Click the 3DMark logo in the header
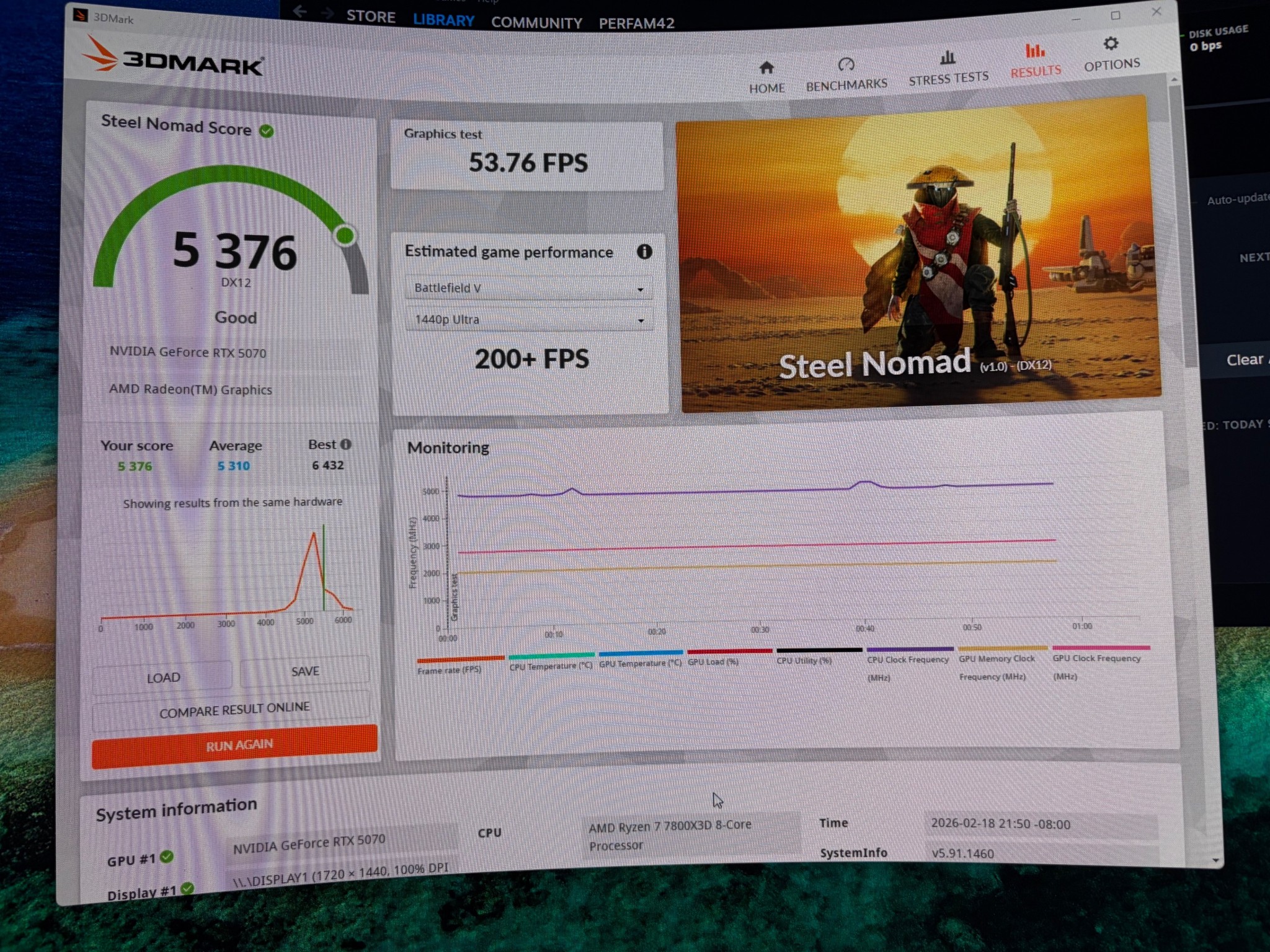Screen dimensions: 1270x952 click(x=173, y=57)
